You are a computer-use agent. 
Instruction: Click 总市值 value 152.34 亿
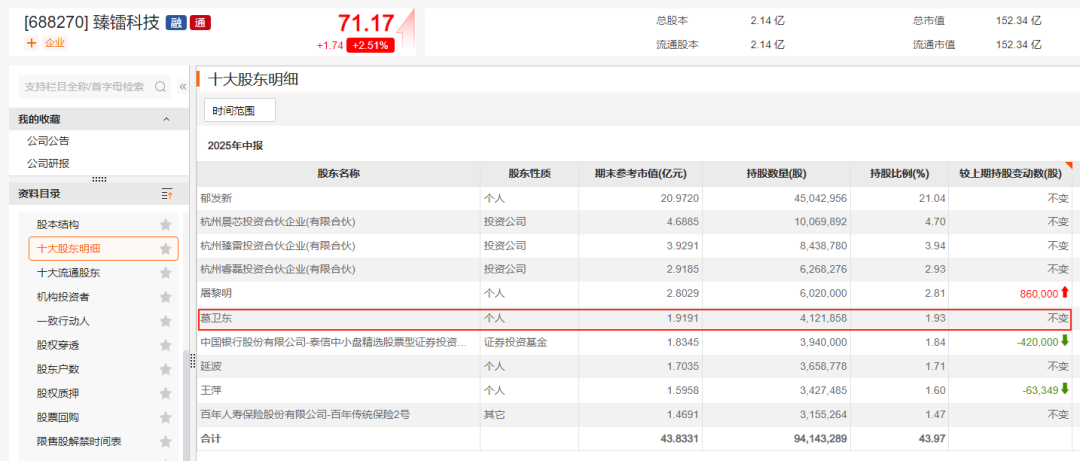(1019, 21)
